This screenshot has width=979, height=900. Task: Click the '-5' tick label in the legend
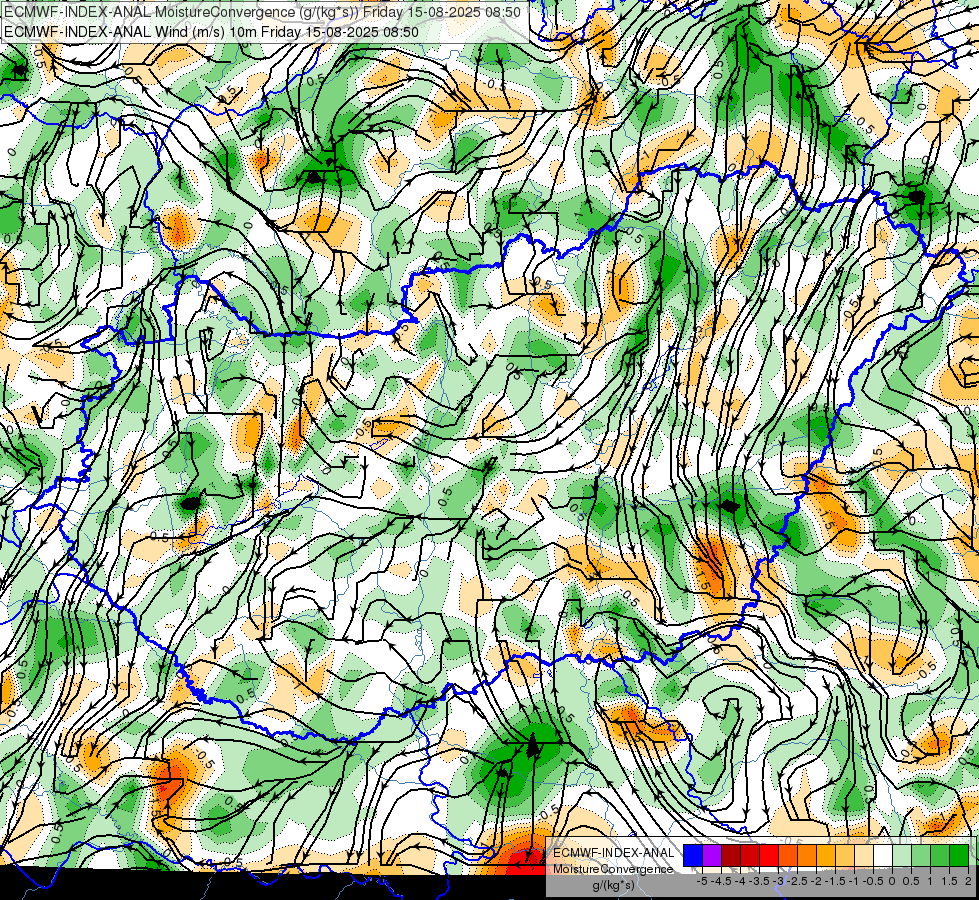pyautogui.click(x=702, y=881)
